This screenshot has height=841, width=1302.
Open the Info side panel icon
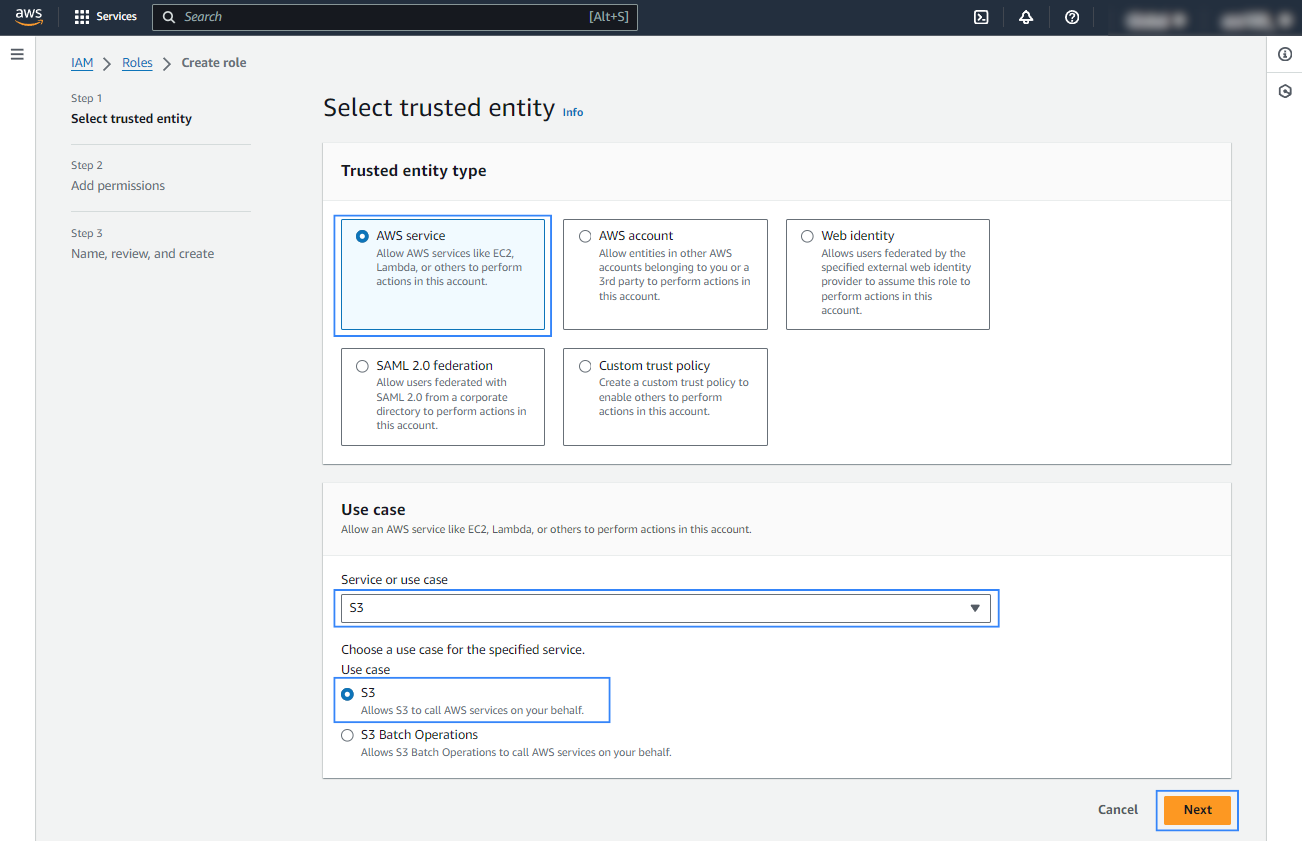(1285, 54)
